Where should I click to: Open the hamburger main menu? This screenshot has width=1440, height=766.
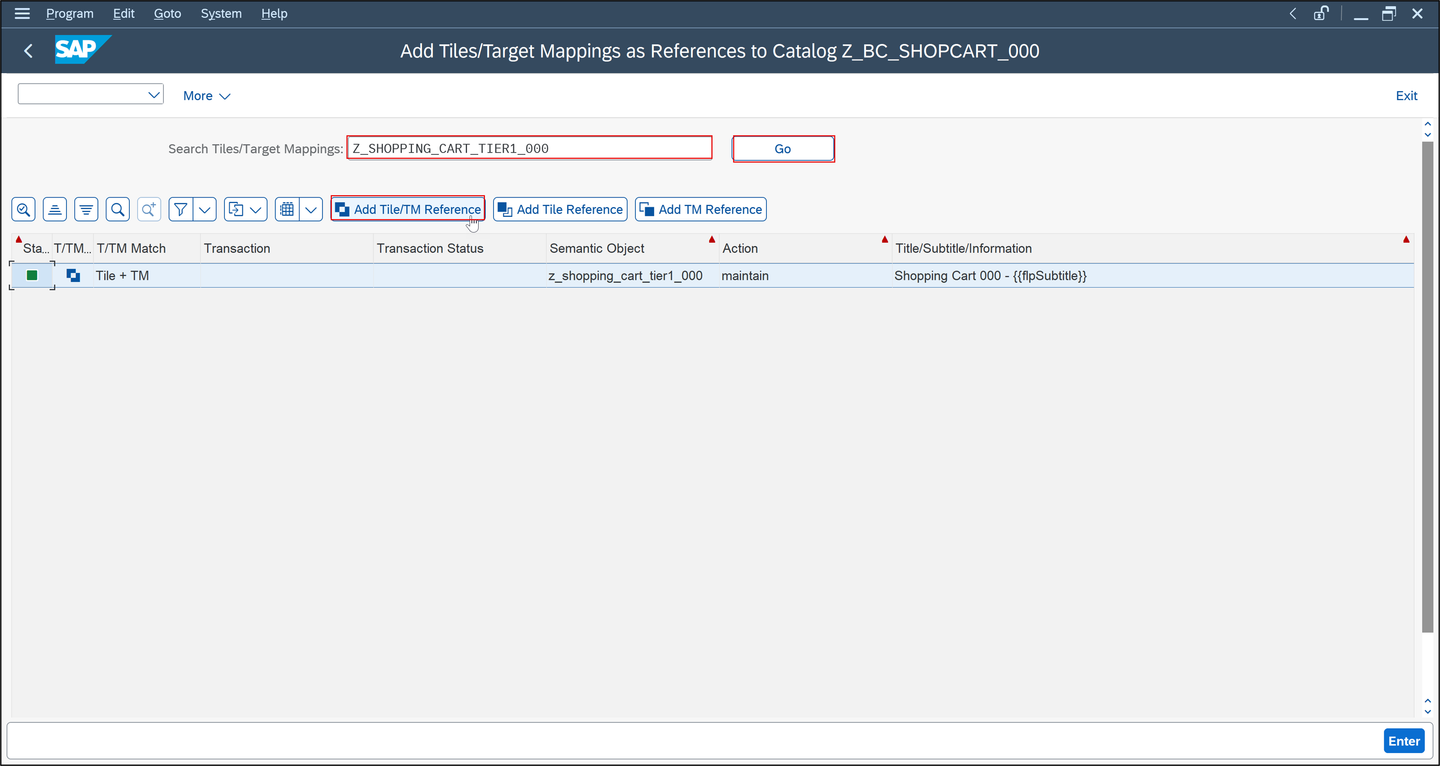[x=22, y=14]
